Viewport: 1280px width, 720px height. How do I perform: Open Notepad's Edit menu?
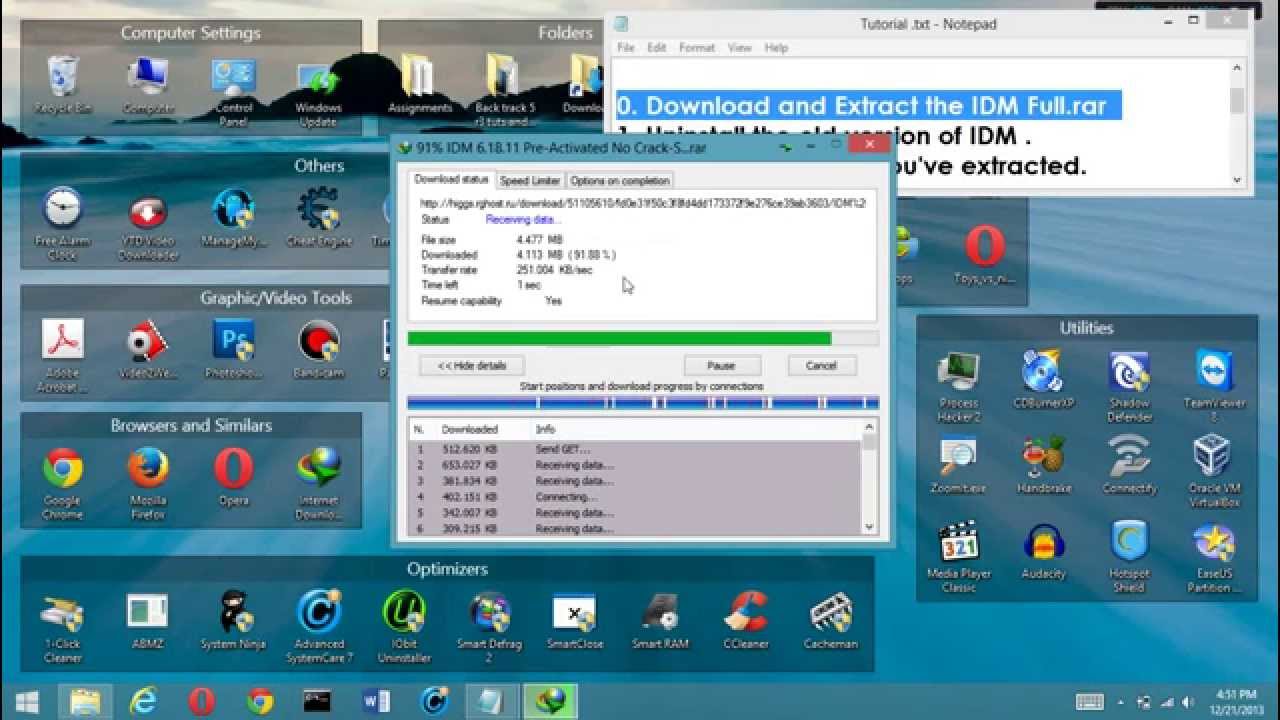click(656, 47)
